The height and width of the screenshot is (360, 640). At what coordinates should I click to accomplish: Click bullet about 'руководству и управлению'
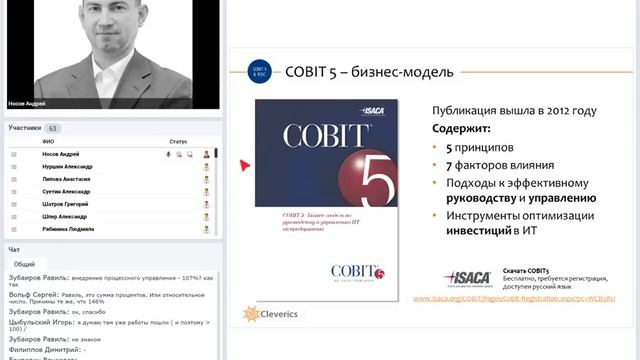pos(521,191)
